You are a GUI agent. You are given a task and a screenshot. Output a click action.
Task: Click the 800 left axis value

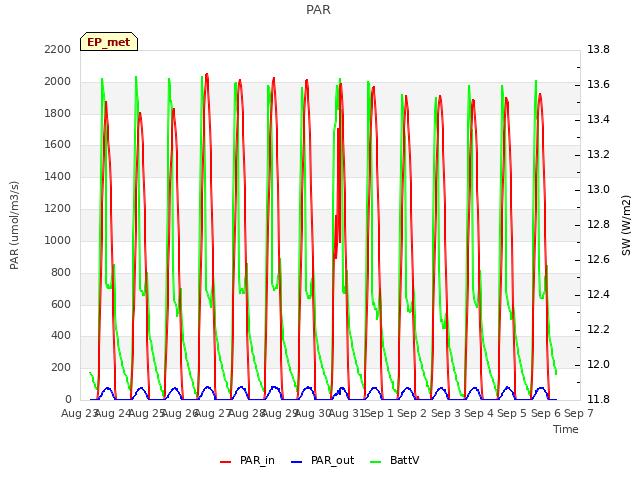[x=61, y=272]
